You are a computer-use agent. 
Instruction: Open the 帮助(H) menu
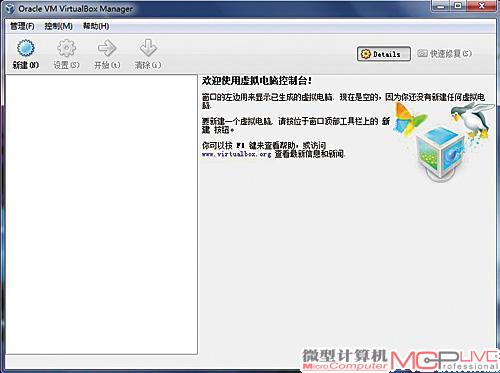(x=96, y=26)
